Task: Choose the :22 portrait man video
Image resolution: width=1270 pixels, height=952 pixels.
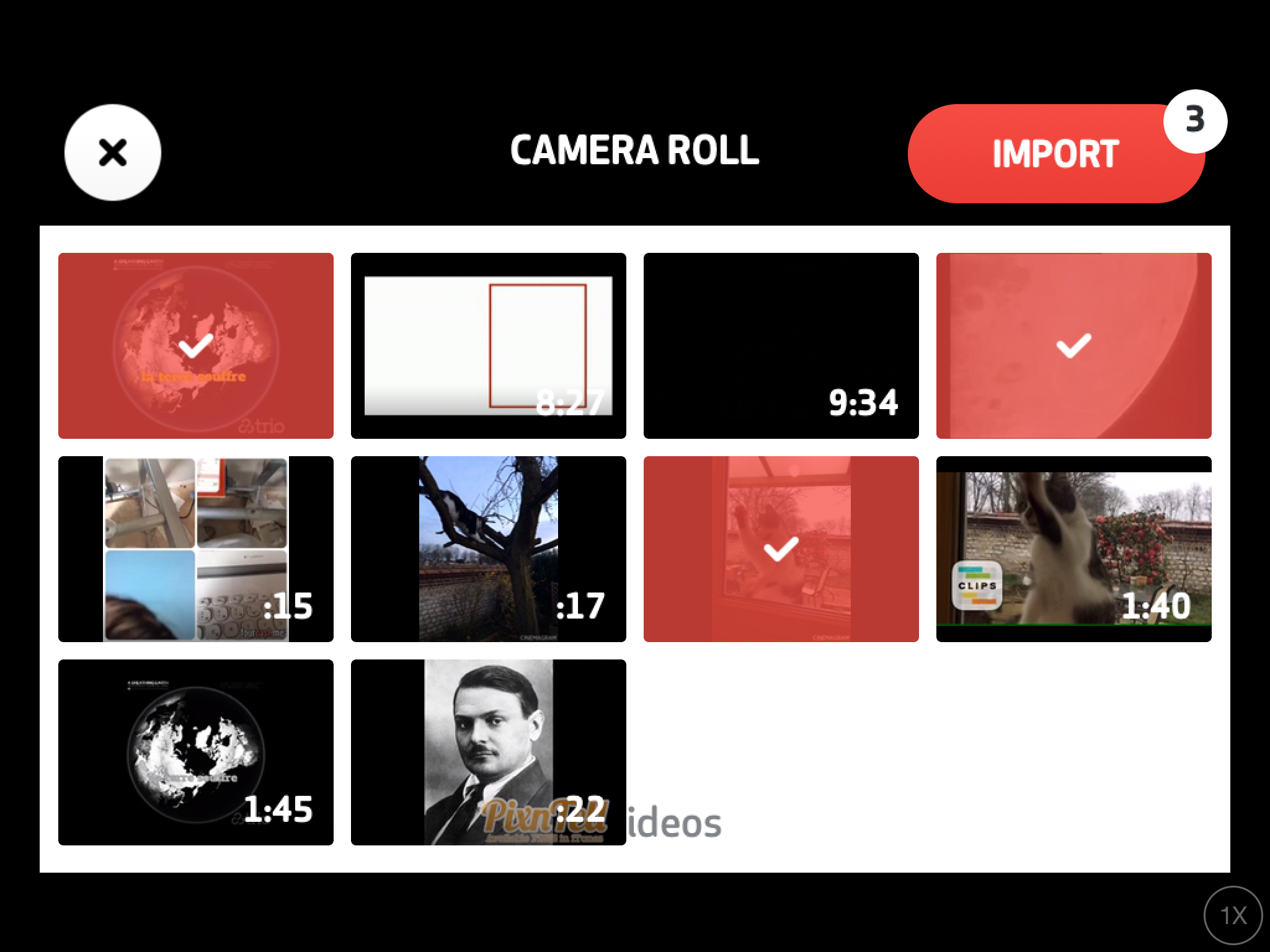Action: (x=489, y=752)
